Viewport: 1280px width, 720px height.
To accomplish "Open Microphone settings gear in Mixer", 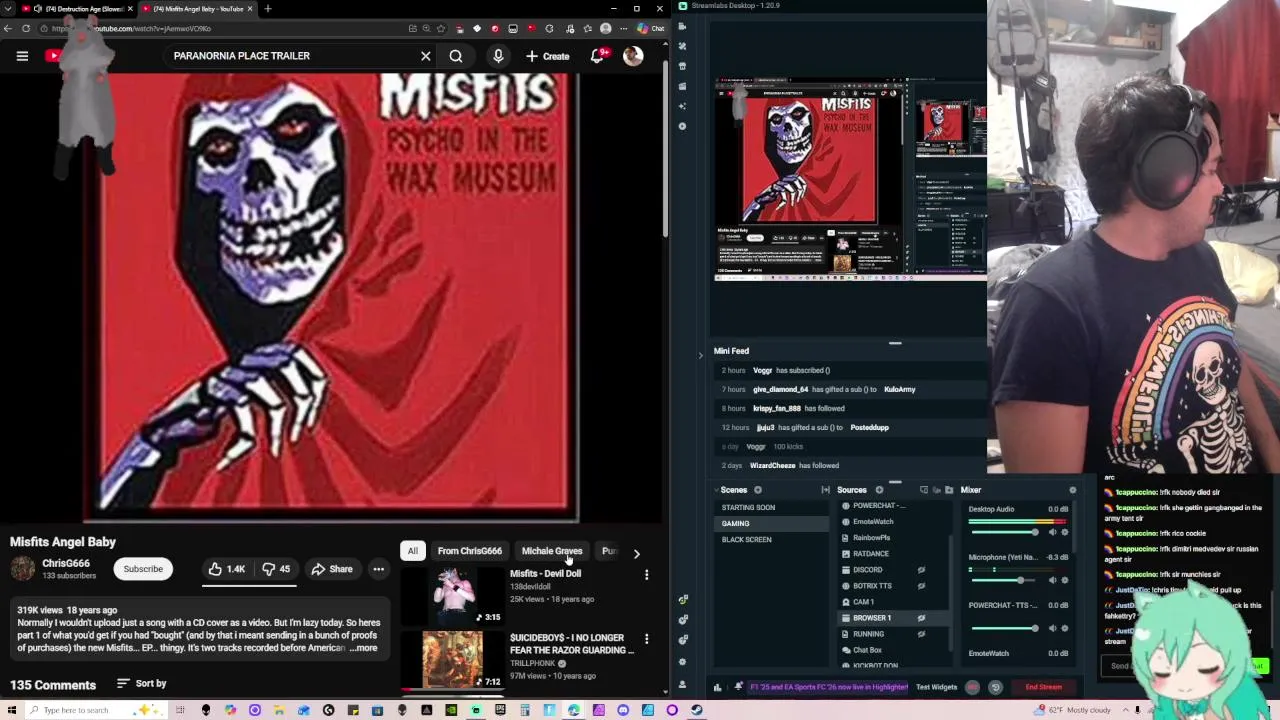I will point(1064,580).
